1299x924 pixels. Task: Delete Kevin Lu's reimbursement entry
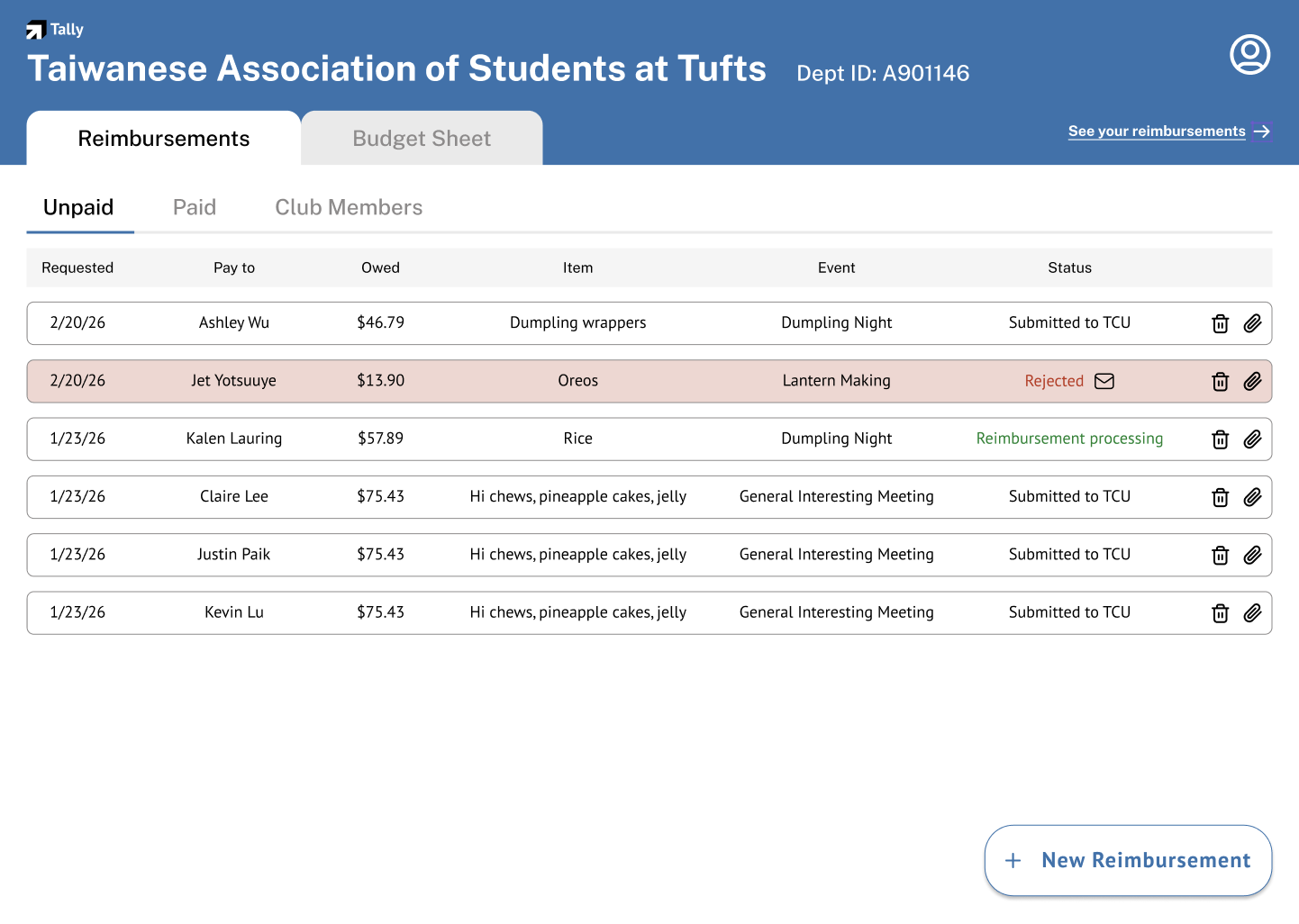[1220, 613]
